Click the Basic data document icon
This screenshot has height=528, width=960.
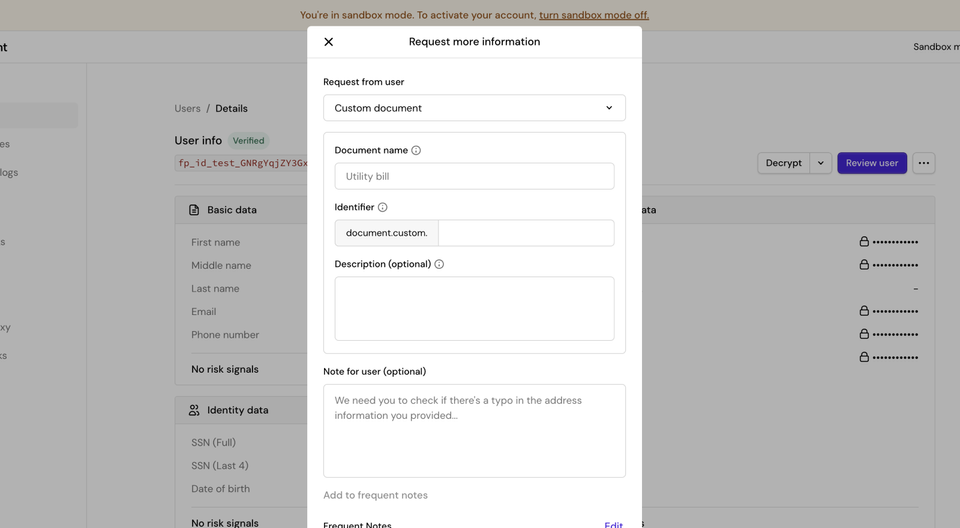[194, 210]
